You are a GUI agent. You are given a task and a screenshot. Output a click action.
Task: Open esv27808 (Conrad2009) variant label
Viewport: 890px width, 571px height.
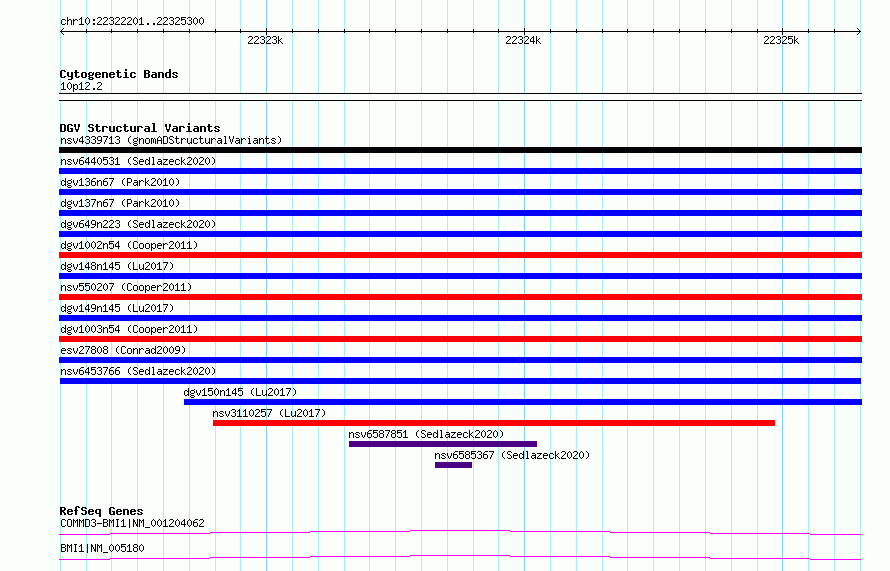tap(123, 350)
